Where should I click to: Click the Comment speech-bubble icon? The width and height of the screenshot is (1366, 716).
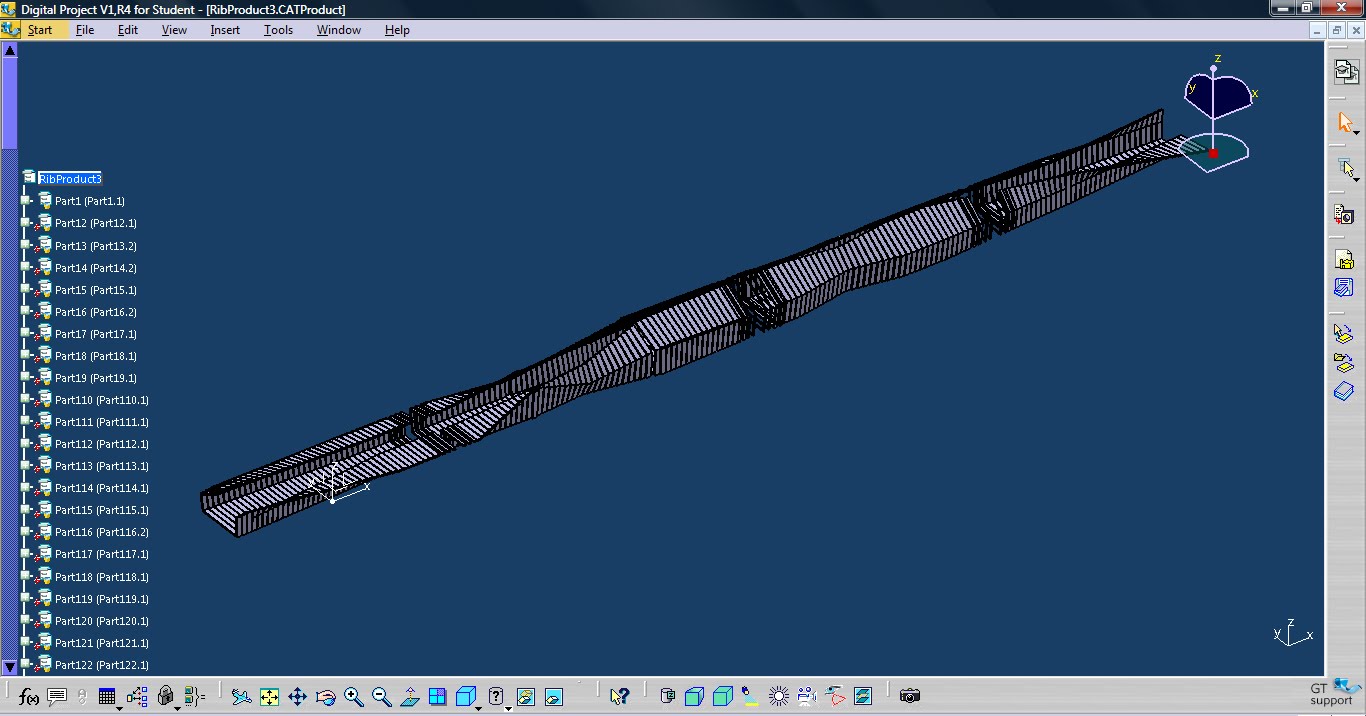click(57, 697)
